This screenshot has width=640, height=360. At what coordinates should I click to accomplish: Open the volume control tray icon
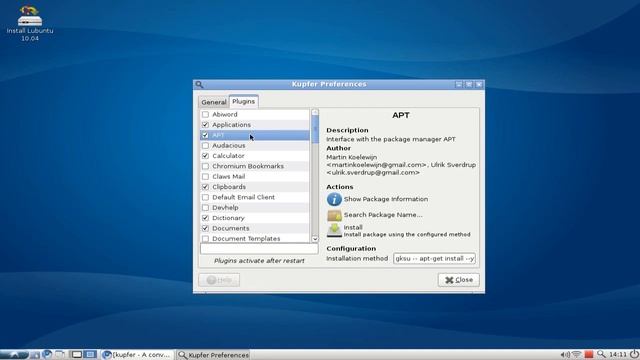tap(564, 355)
